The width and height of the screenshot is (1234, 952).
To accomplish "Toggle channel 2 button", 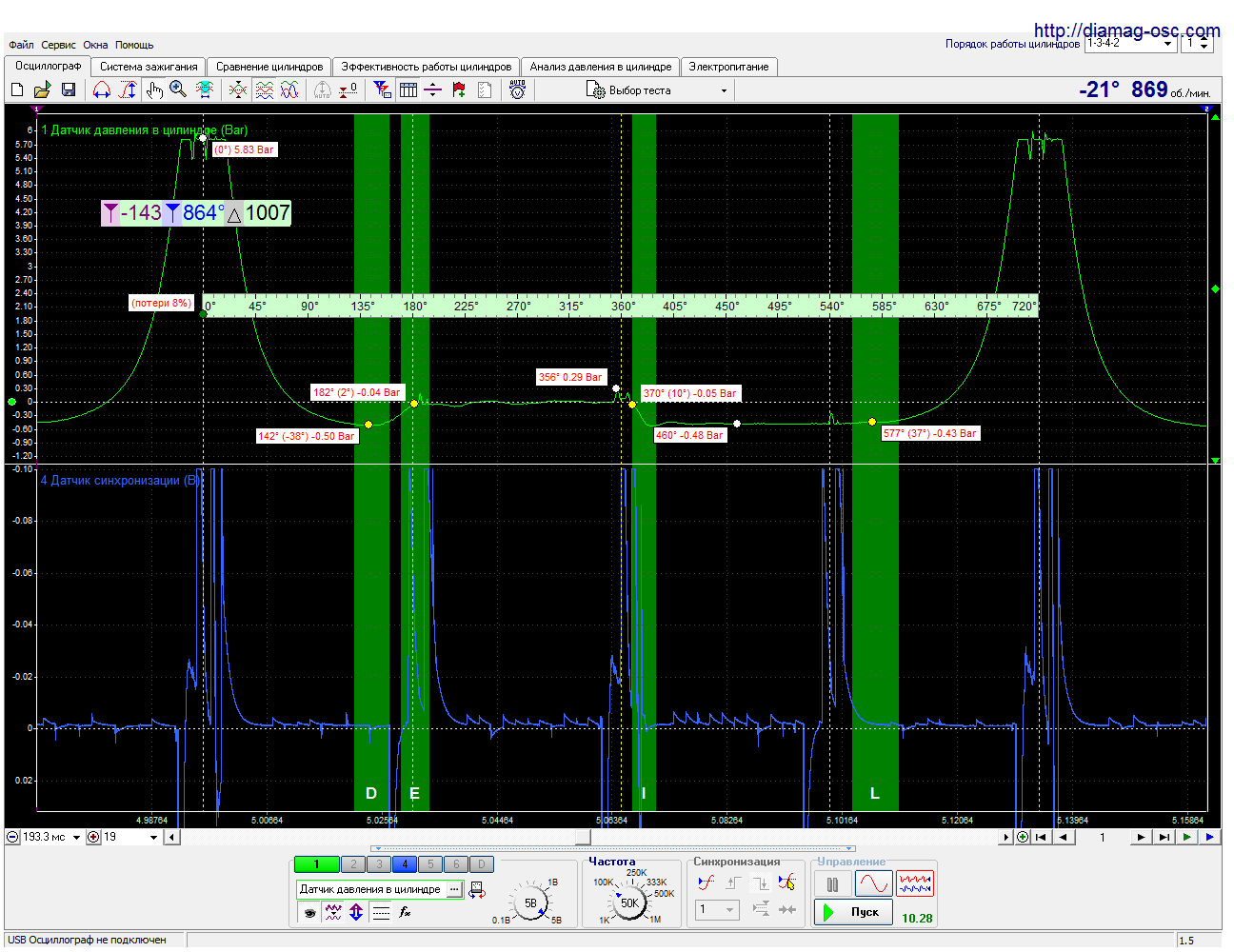I will [353, 864].
